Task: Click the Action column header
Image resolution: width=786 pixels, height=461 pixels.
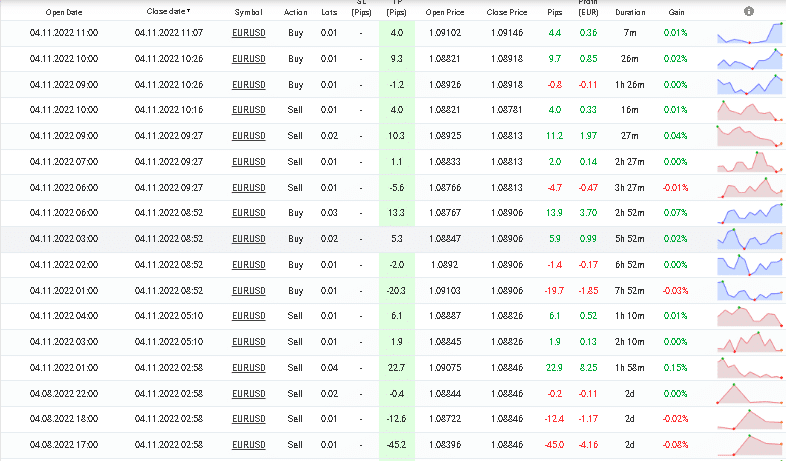Action: pyautogui.click(x=295, y=12)
